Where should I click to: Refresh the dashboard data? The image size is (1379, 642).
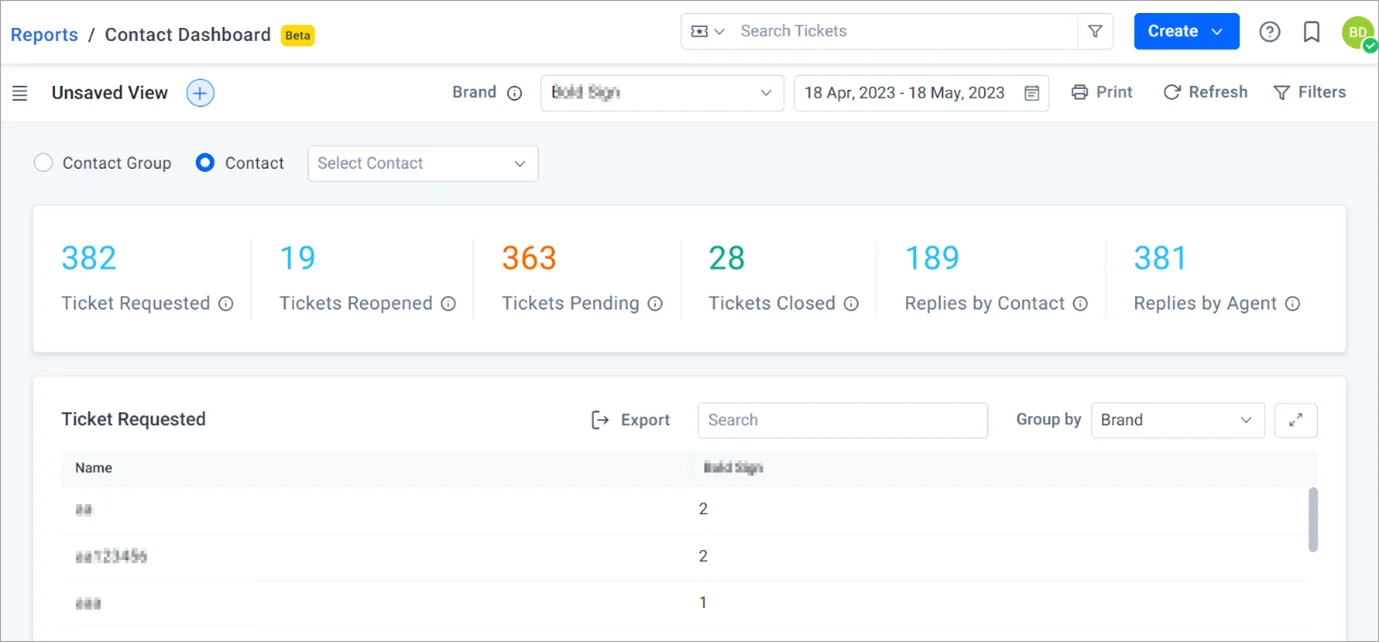[x=1205, y=92]
